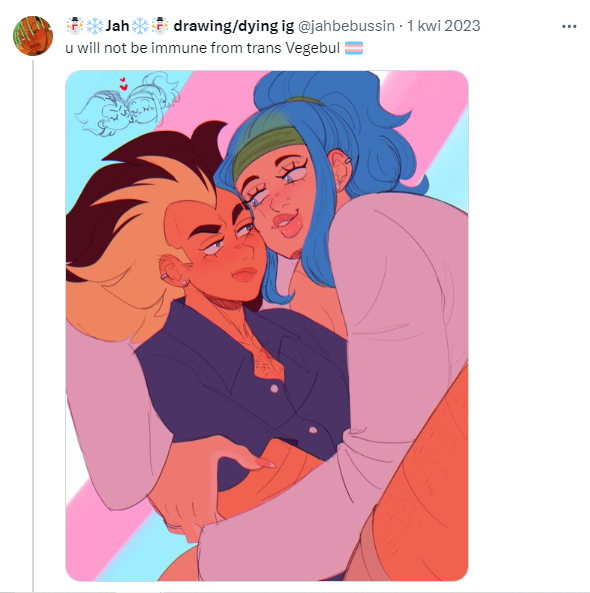Click the trans flag emoji in tweet text

[x=354, y=48]
